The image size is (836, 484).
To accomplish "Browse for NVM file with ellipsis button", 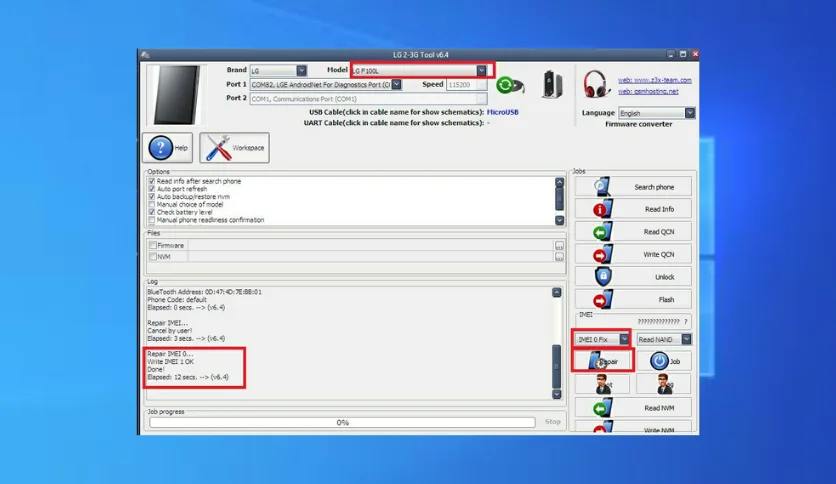I will point(559,257).
